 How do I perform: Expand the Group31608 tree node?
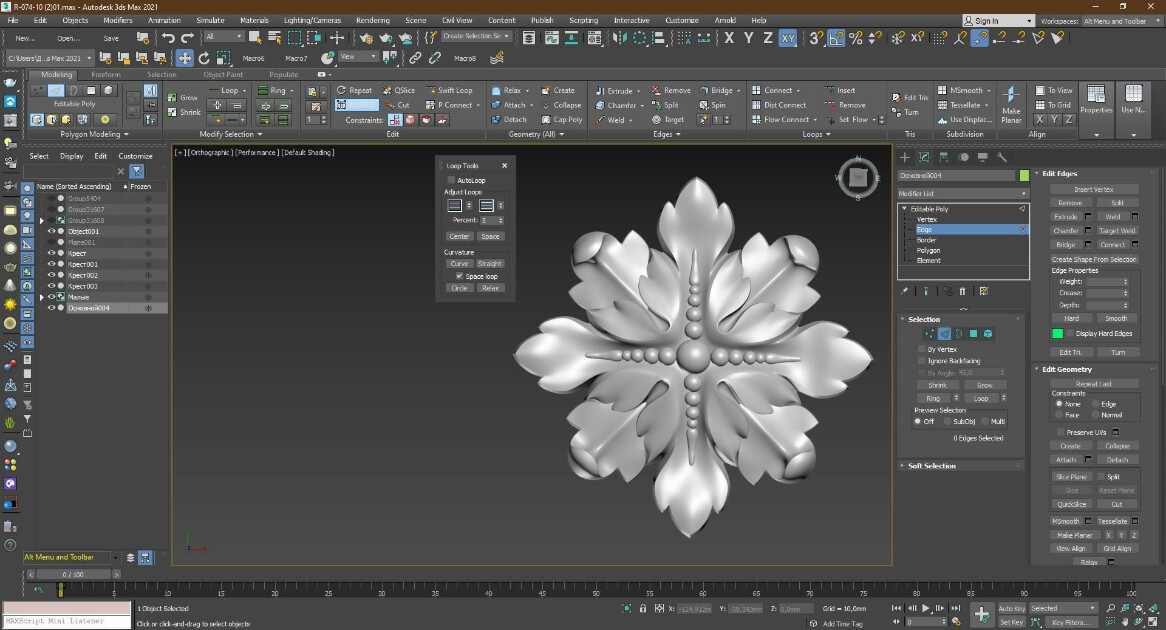tap(42, 221)
